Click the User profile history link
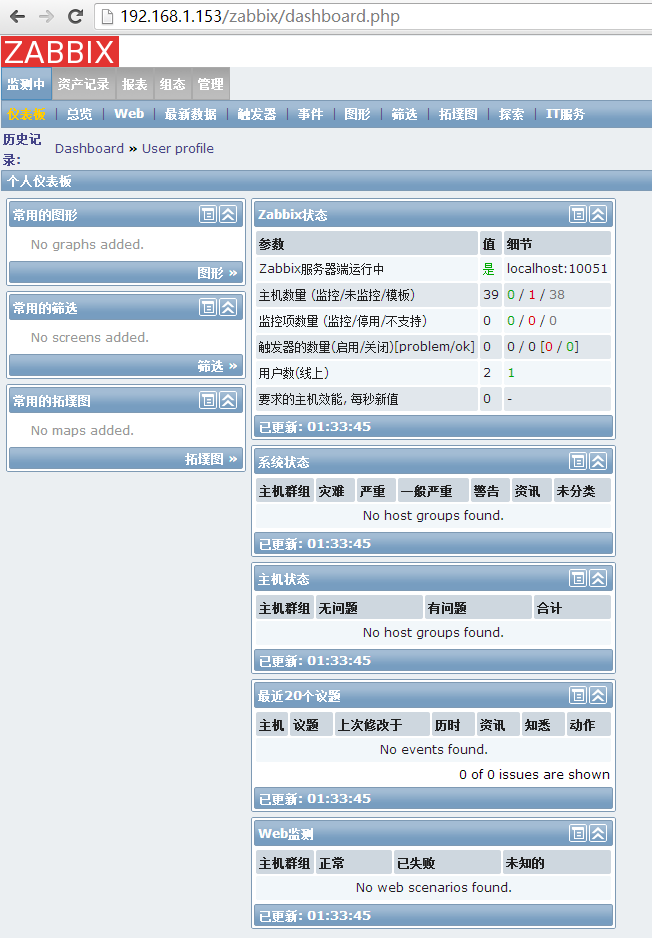The height and width of the screenshot is (938, 652). coord(178,148)
